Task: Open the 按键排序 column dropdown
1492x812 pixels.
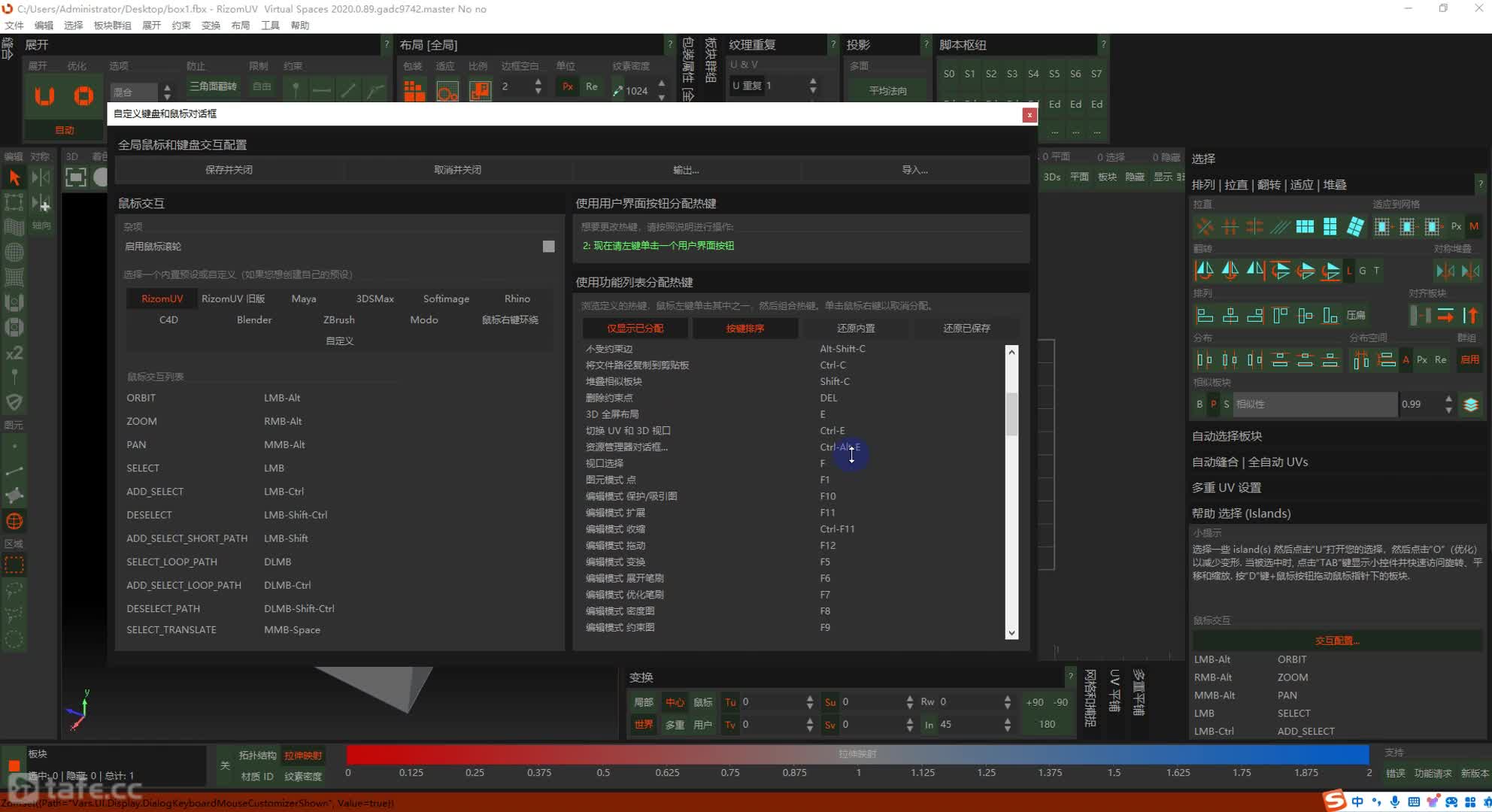Action: 745,328
